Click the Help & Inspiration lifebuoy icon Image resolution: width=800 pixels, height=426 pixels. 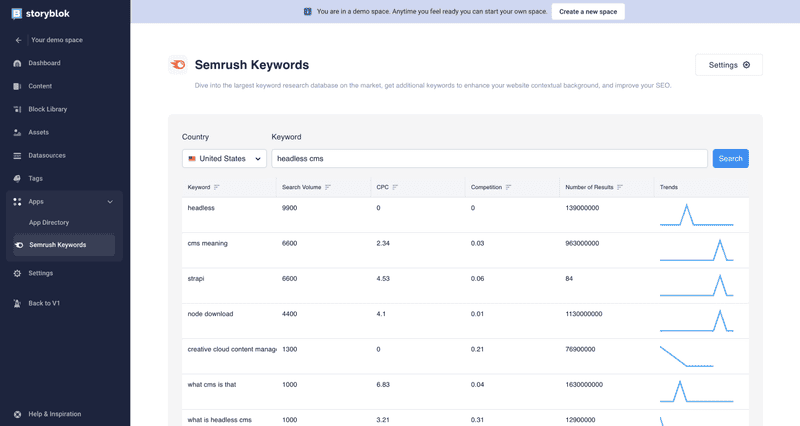[x=17, y=414]
